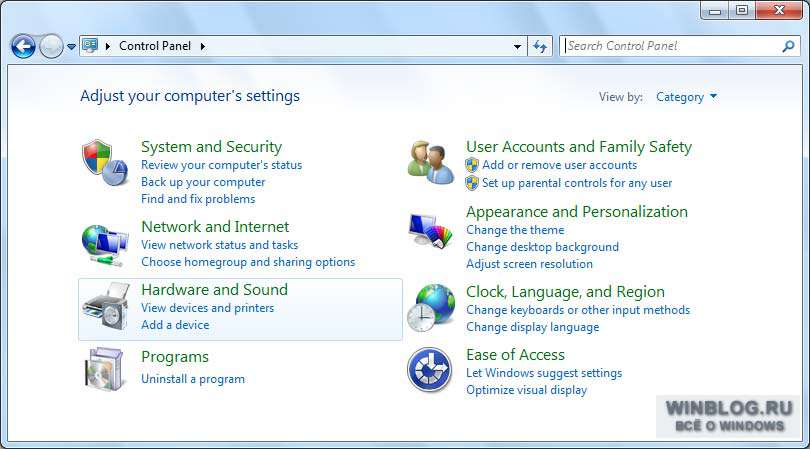Click Adjust screen resolution
This screenshot has height=449, width=810.
(x=529, y=264)
